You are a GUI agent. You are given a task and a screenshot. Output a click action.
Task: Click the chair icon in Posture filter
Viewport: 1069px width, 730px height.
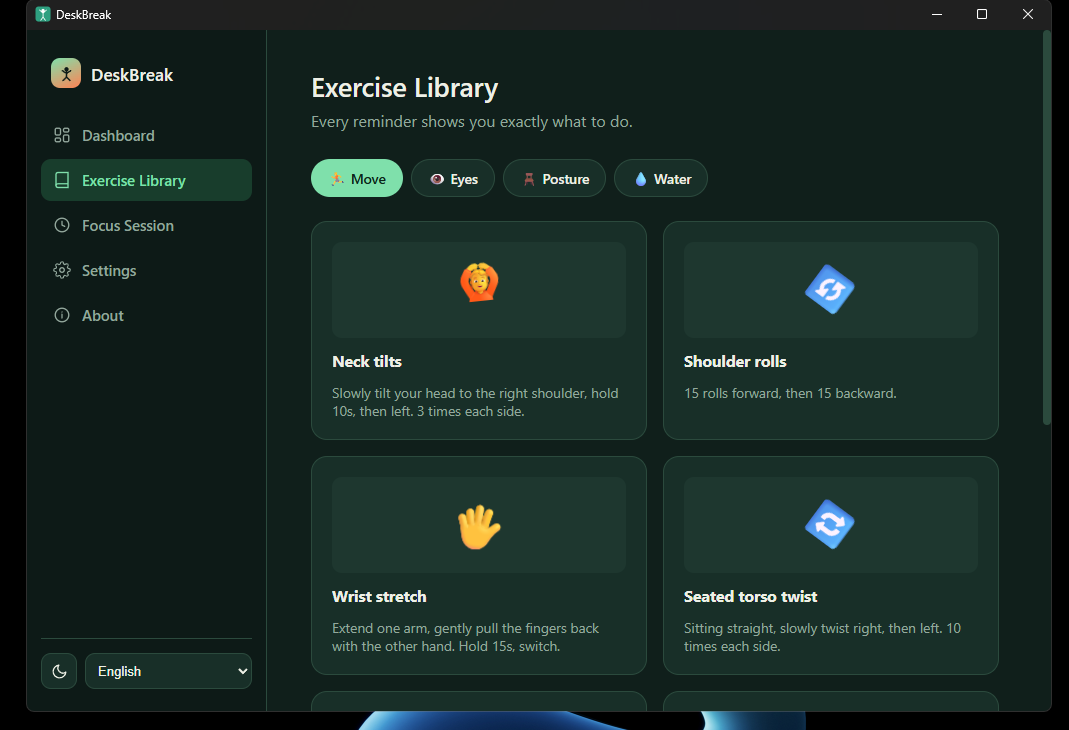[x=529, y=179]
